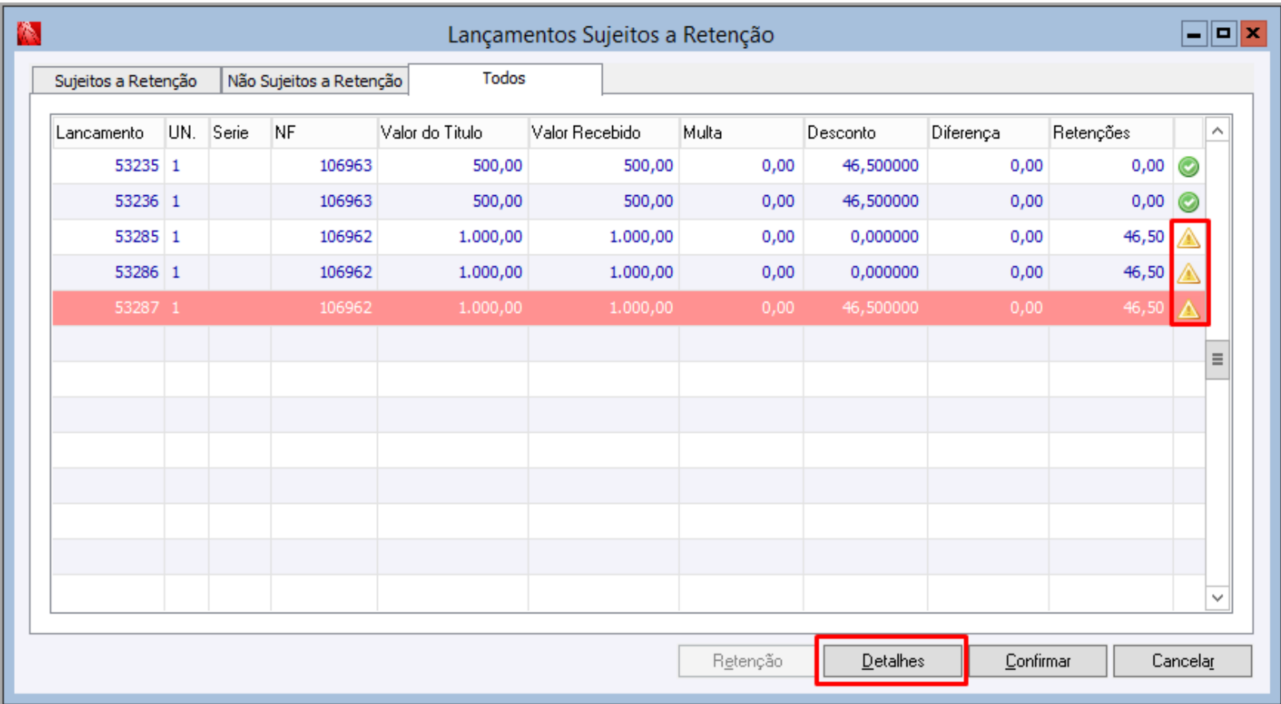Screen dimensions: 1281x704
Task: Click warning icon on highlighted row 53287
Action: (x=1188, y=309)
